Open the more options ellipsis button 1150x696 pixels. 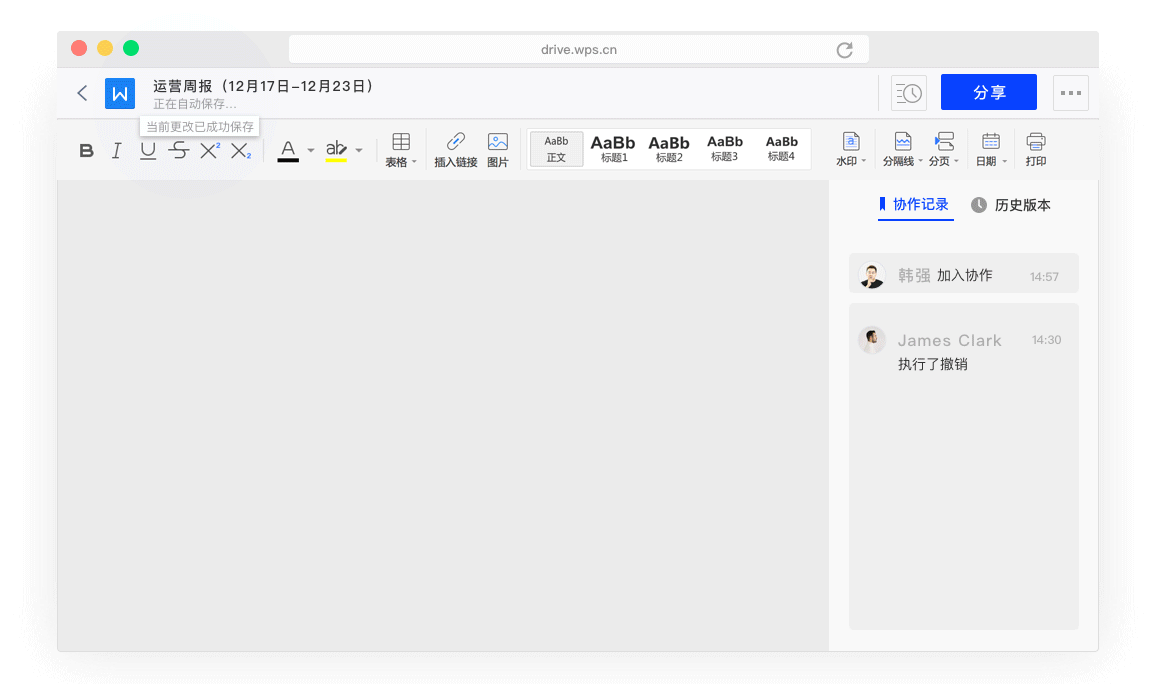(1071, 93)
